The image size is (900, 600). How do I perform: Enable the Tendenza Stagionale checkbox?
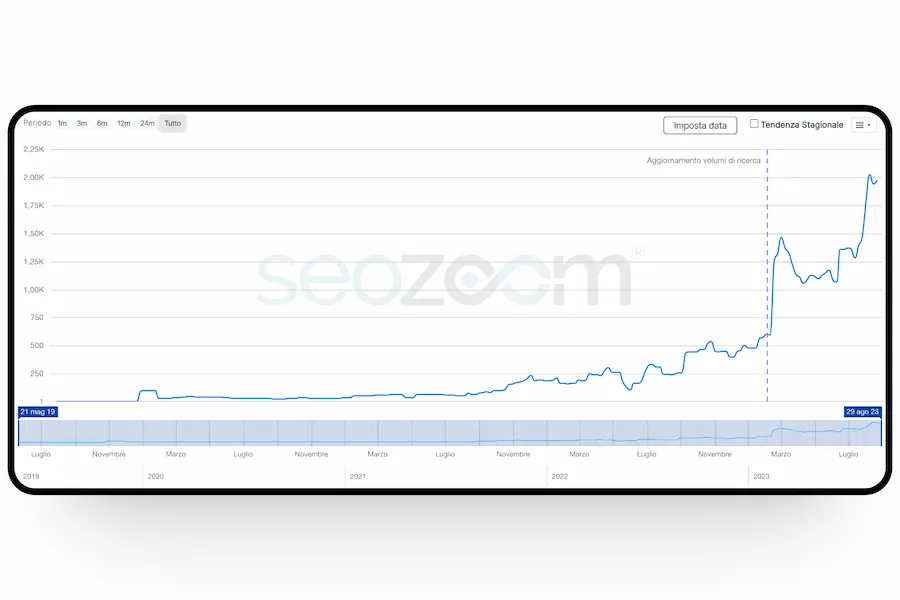coord(755,124)
